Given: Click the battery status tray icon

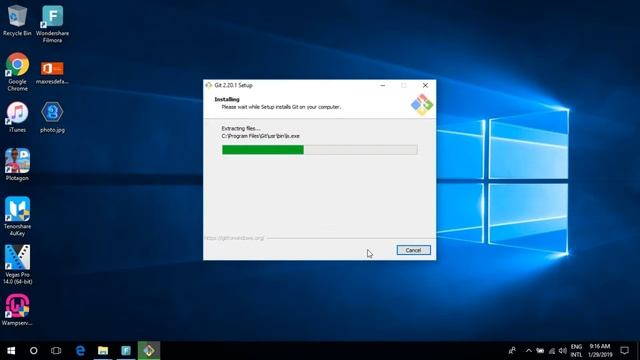Looking at the screenshot, I should [x=540, y=351].
